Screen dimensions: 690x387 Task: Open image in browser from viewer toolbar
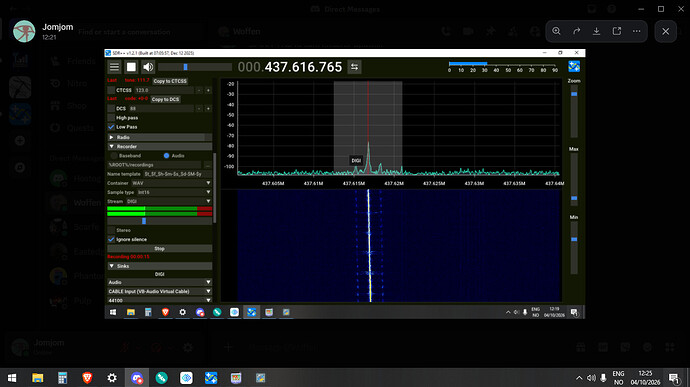point(617,31)
